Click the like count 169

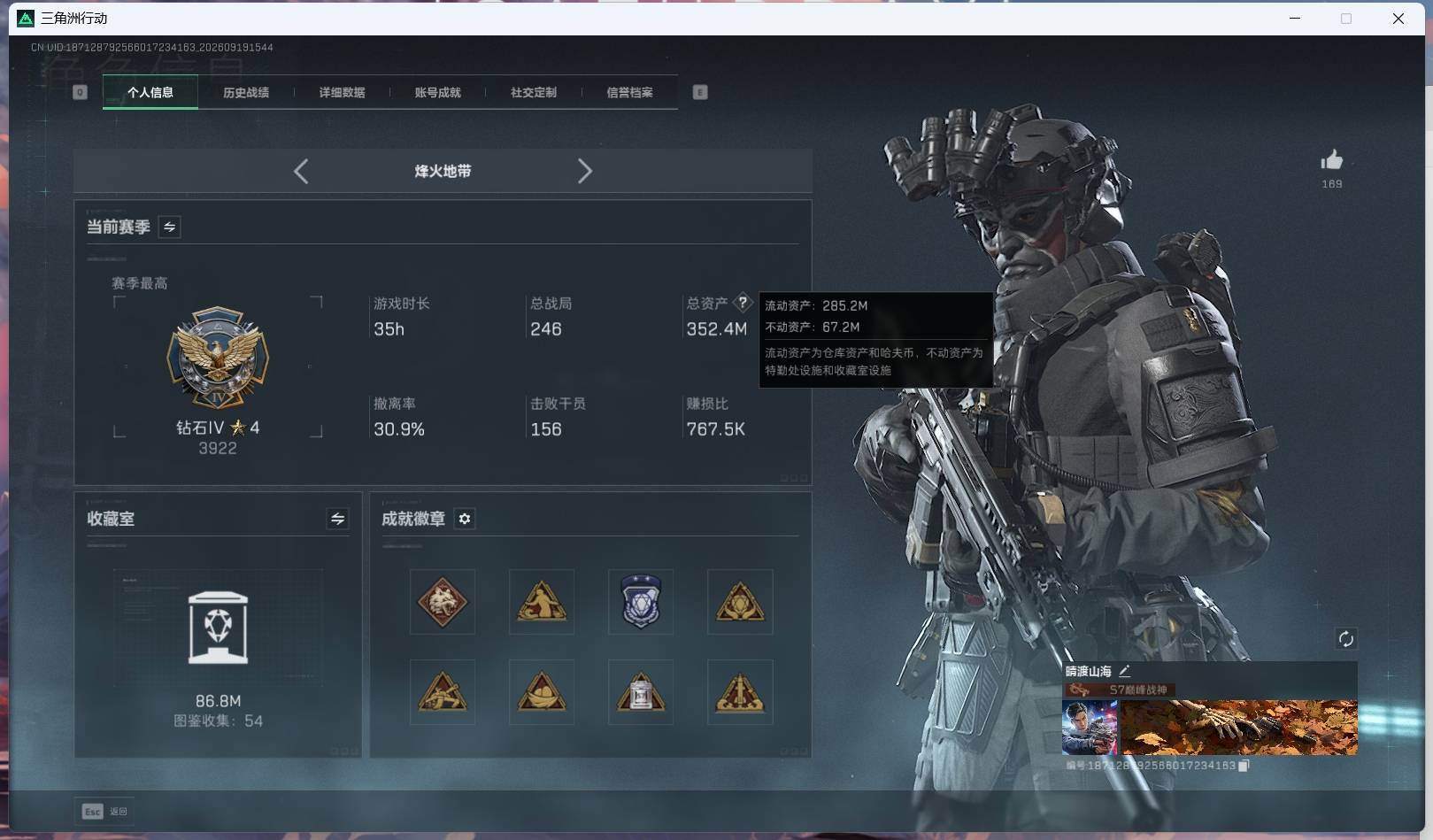click(1332, 184)
